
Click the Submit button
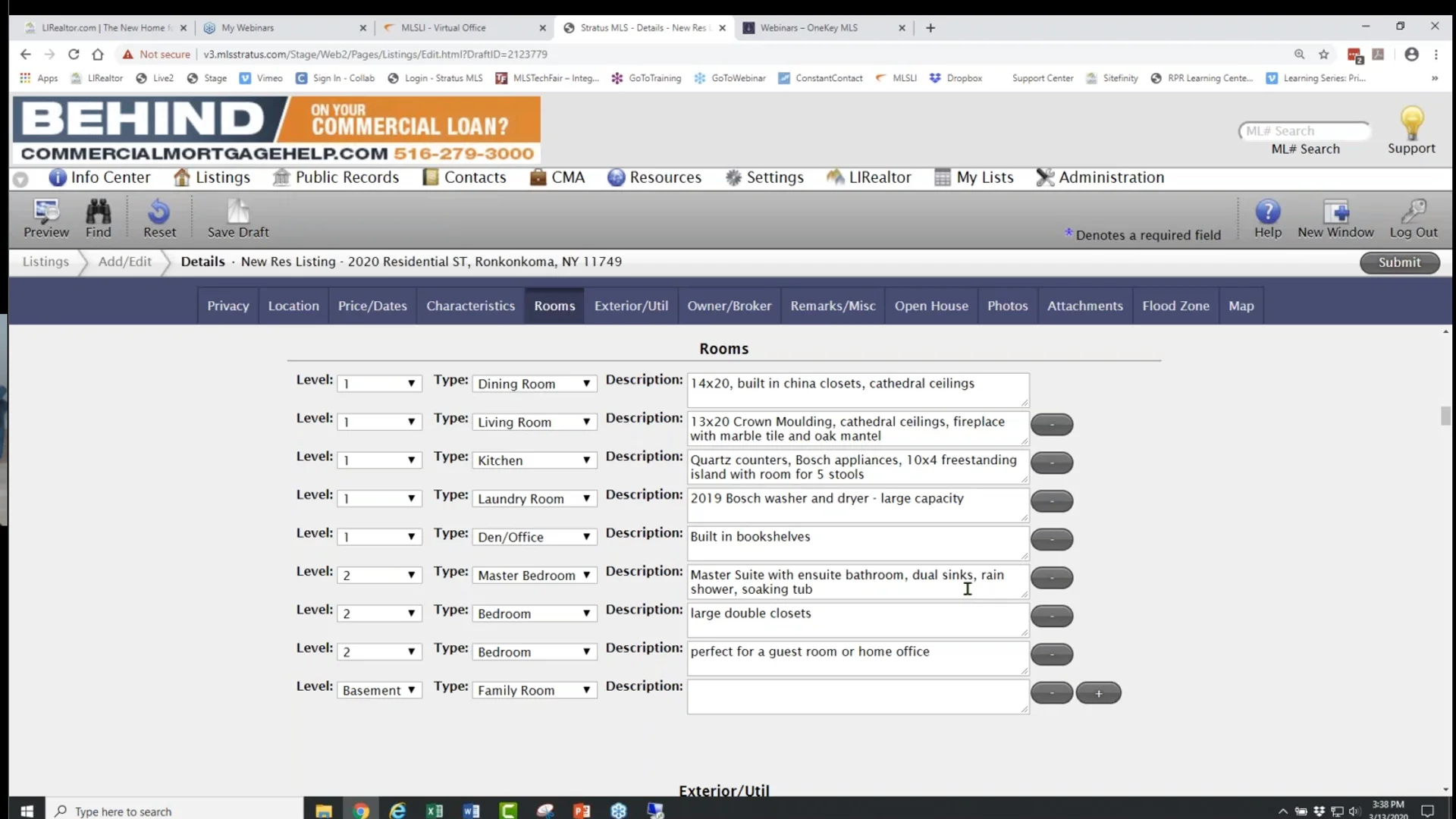pyautogui.click(x=1399, y=262)
